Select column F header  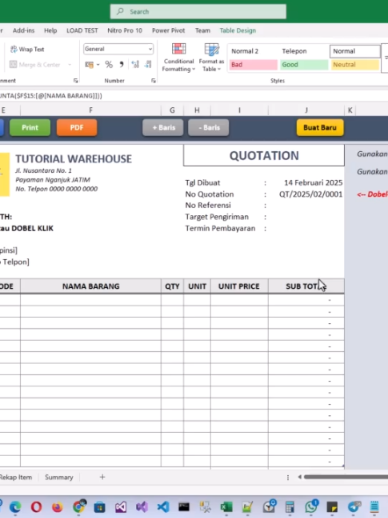pos(91,110)
